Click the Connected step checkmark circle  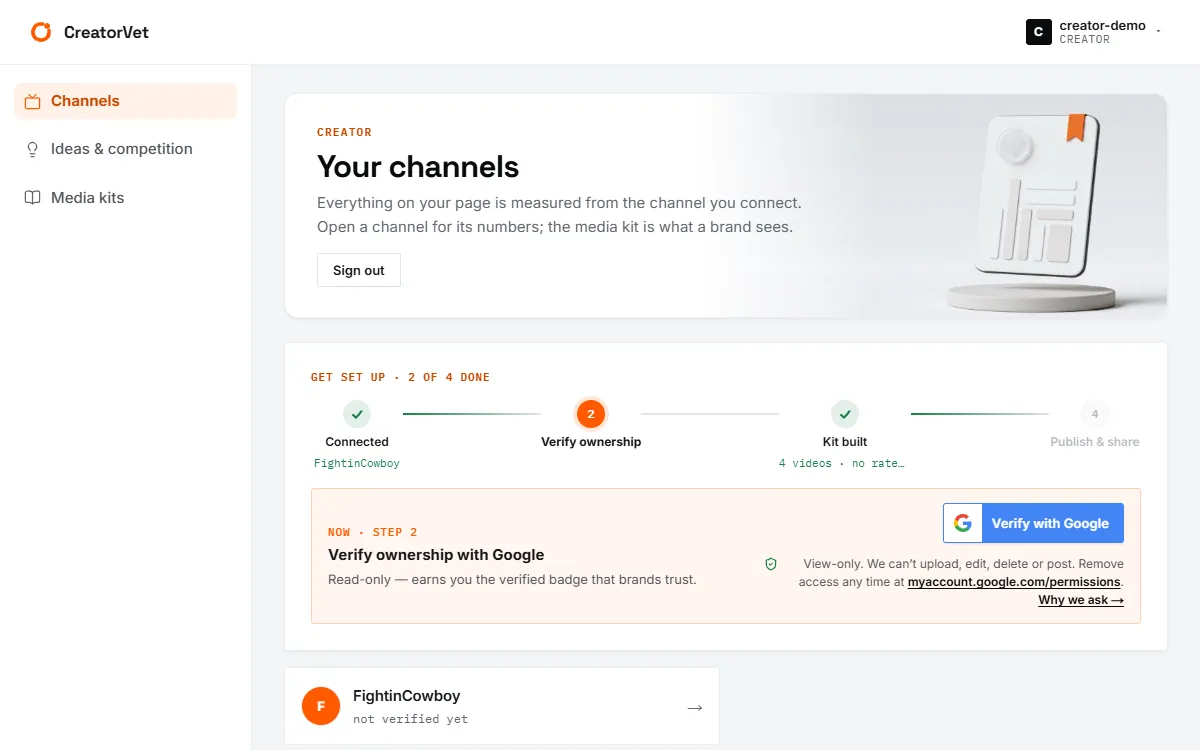tap(357, 414)
